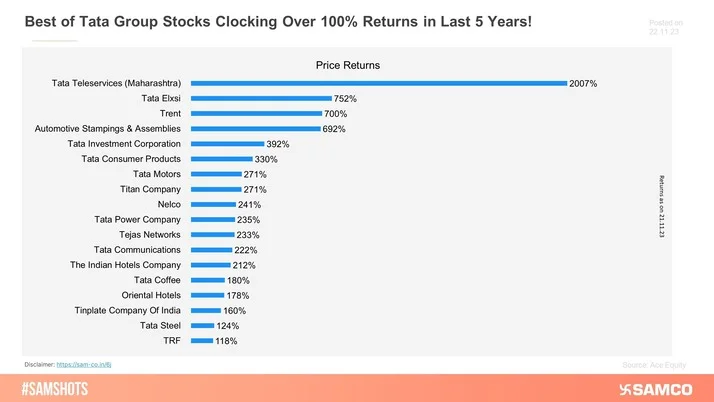The width and height of the screenshot is (714, 402).
Task: Select The Indian Hotels Company label
Action: 125,265
